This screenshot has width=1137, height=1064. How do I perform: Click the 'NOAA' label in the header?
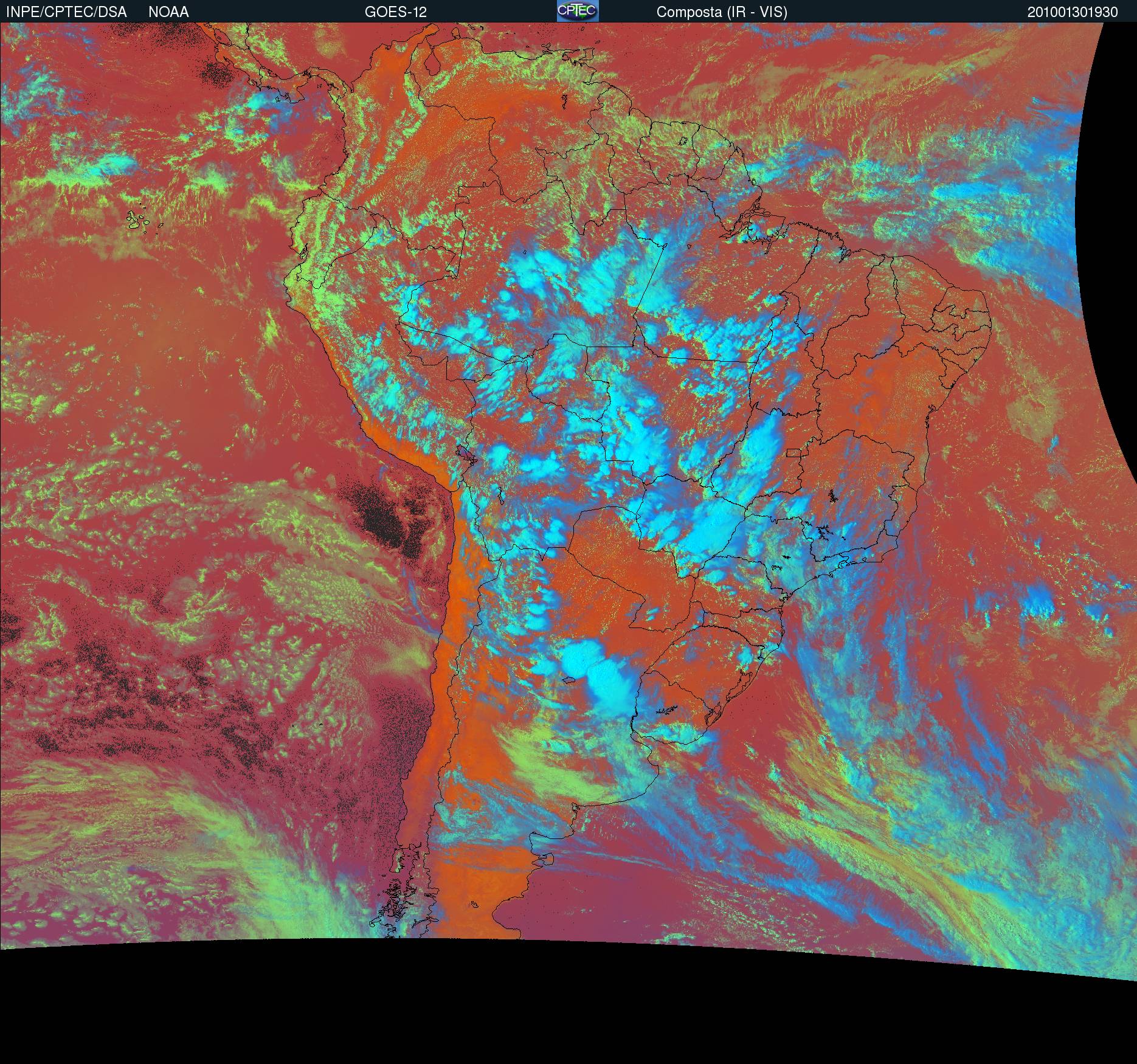168,12
